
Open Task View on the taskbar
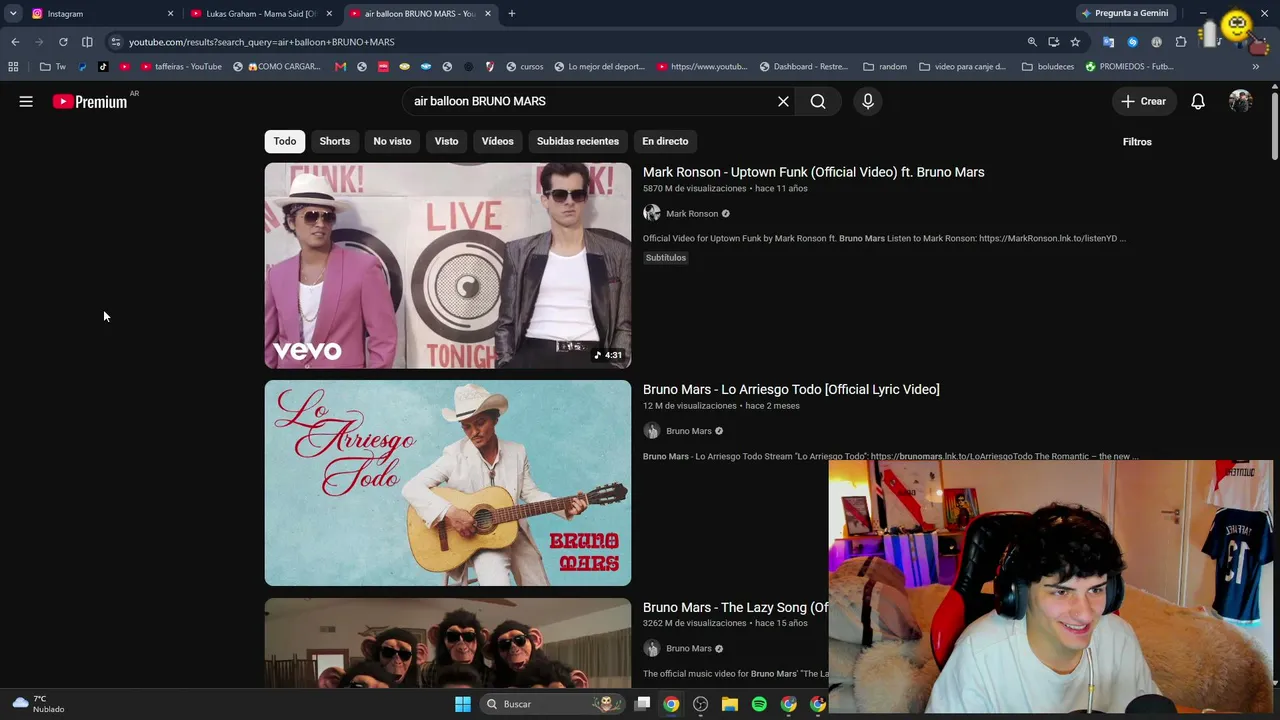click(642, 704)
